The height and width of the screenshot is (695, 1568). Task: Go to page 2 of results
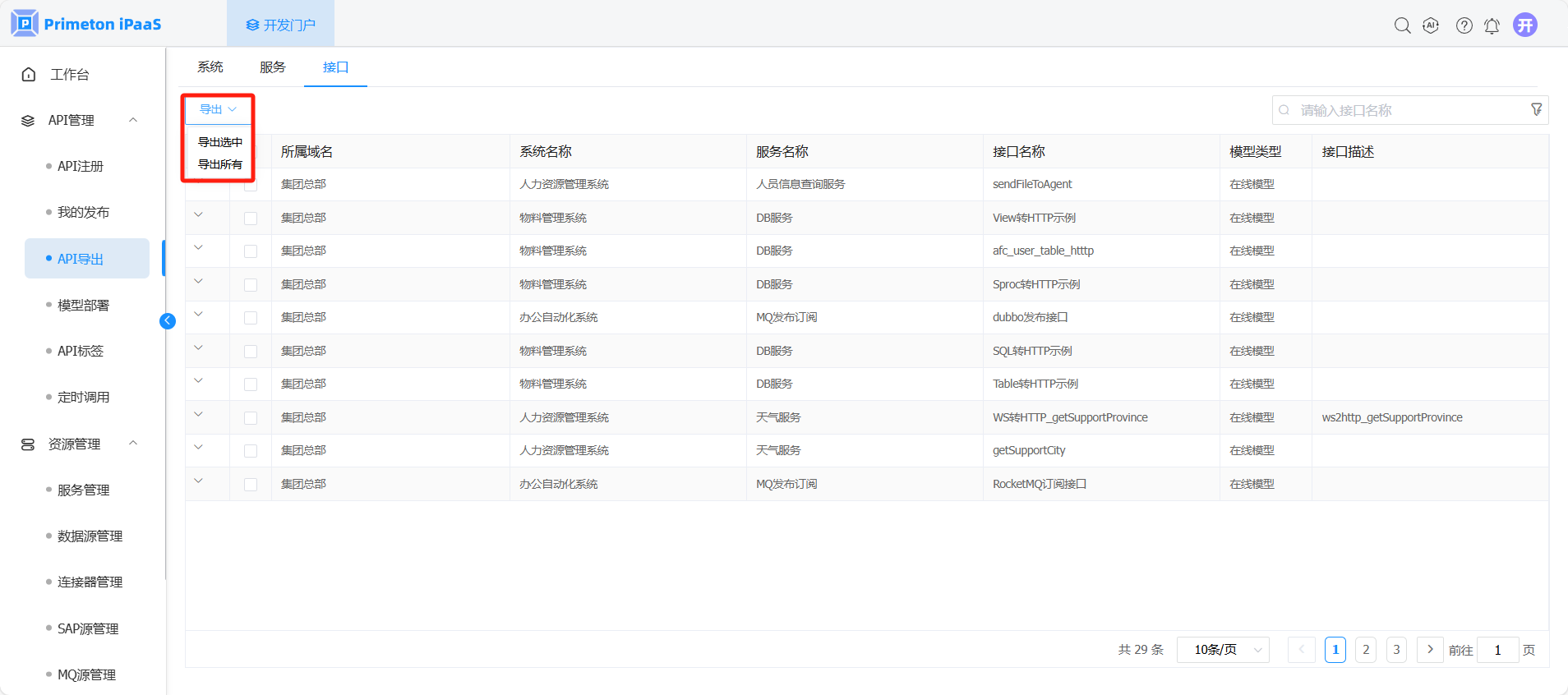[x=1366, y=650]
